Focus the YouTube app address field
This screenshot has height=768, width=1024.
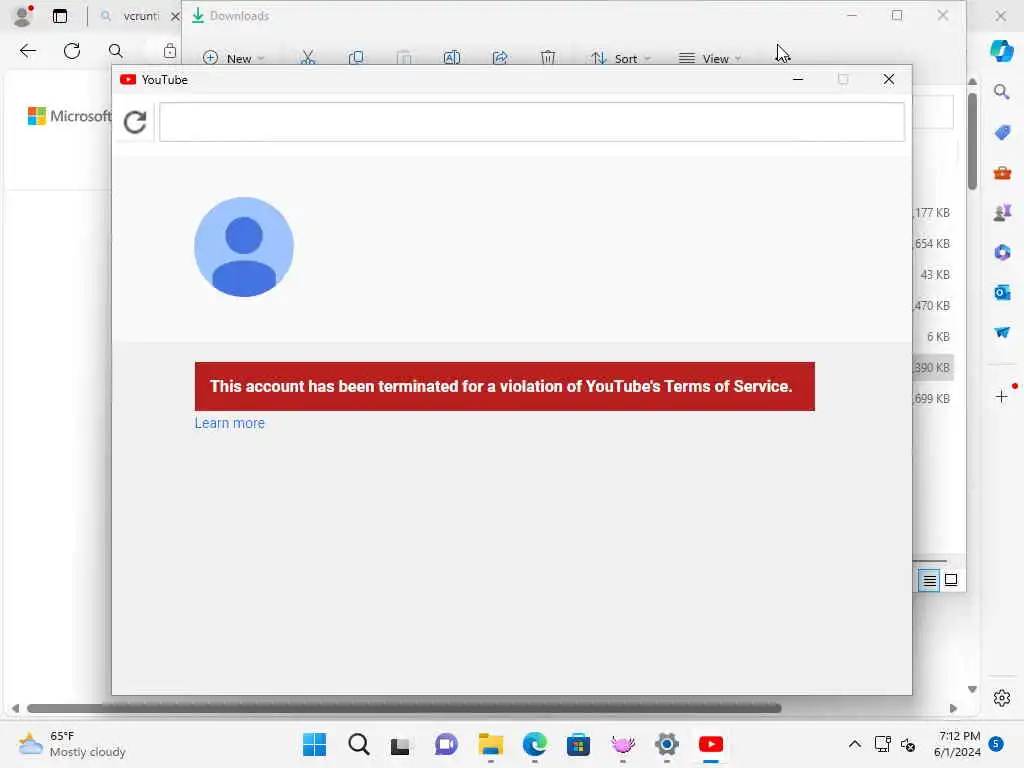tap(532, 121)
